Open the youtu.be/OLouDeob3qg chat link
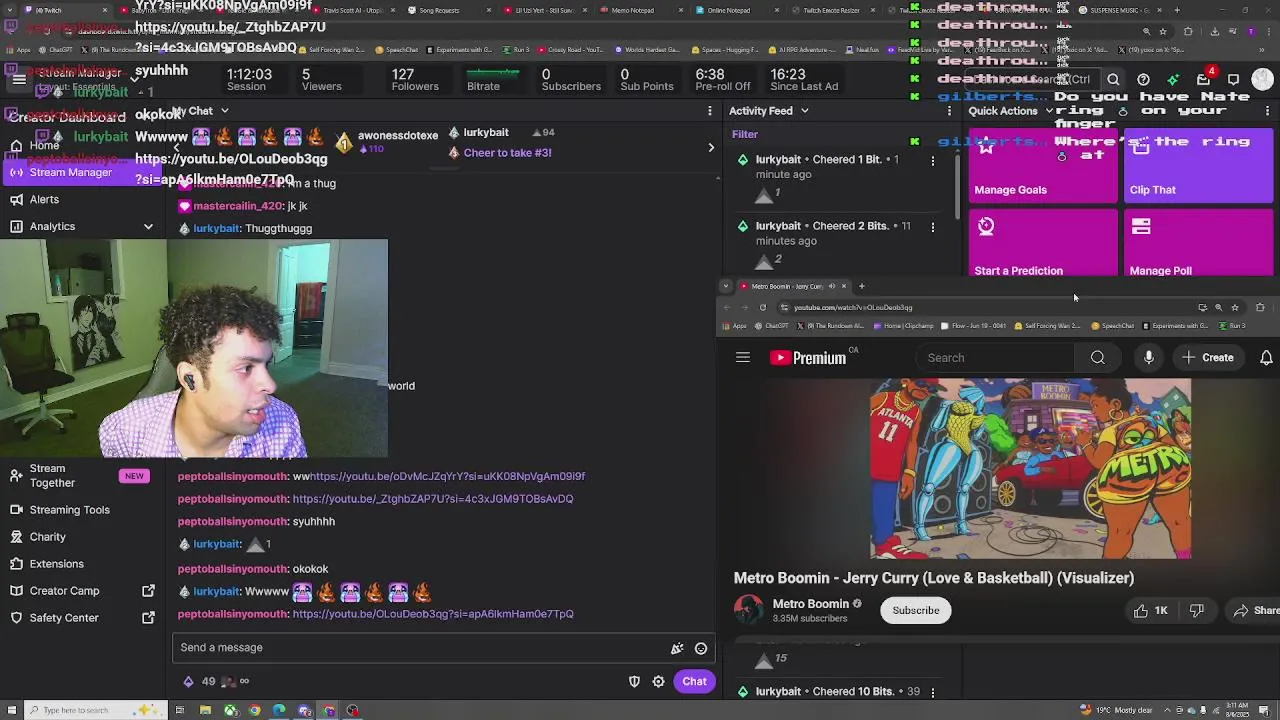This screenshot has height=720, width=1280. tap(433, 614)
